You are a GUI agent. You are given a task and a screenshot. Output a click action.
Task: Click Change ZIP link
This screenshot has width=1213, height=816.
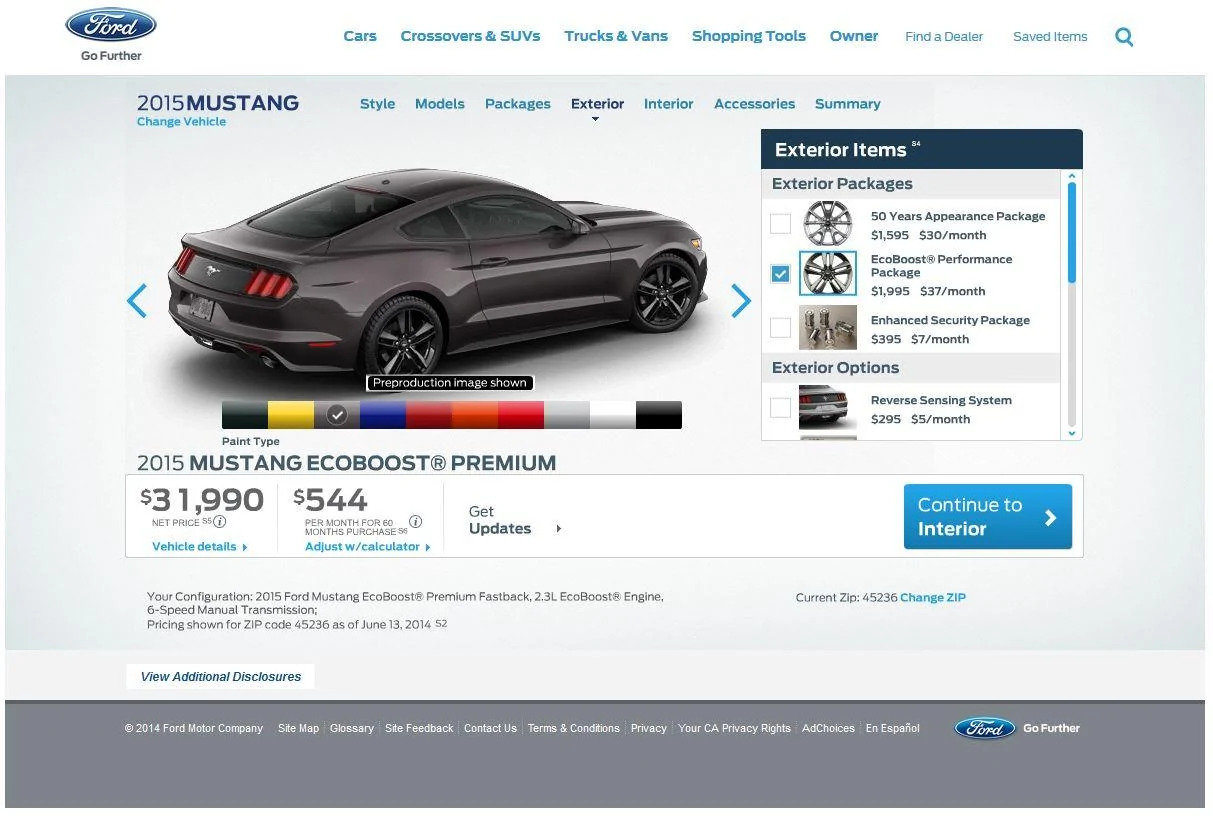(x=933, y=598)
